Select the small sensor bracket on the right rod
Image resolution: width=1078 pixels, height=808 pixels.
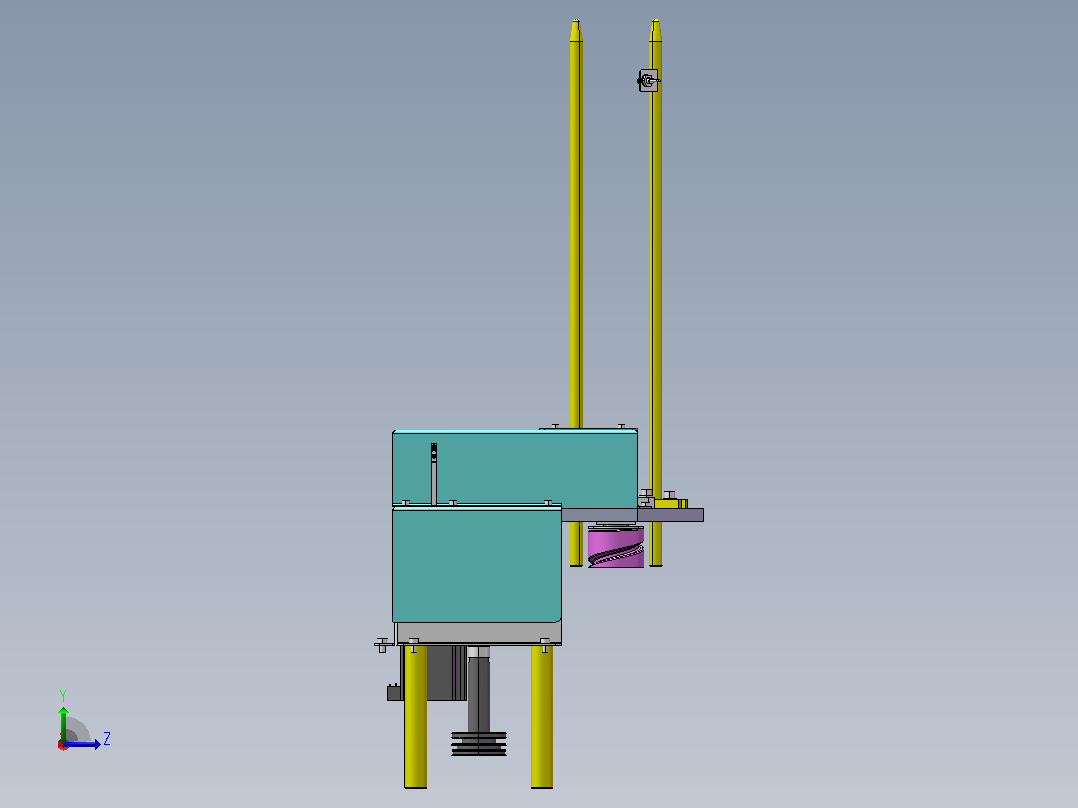click(x=648, y=80)
